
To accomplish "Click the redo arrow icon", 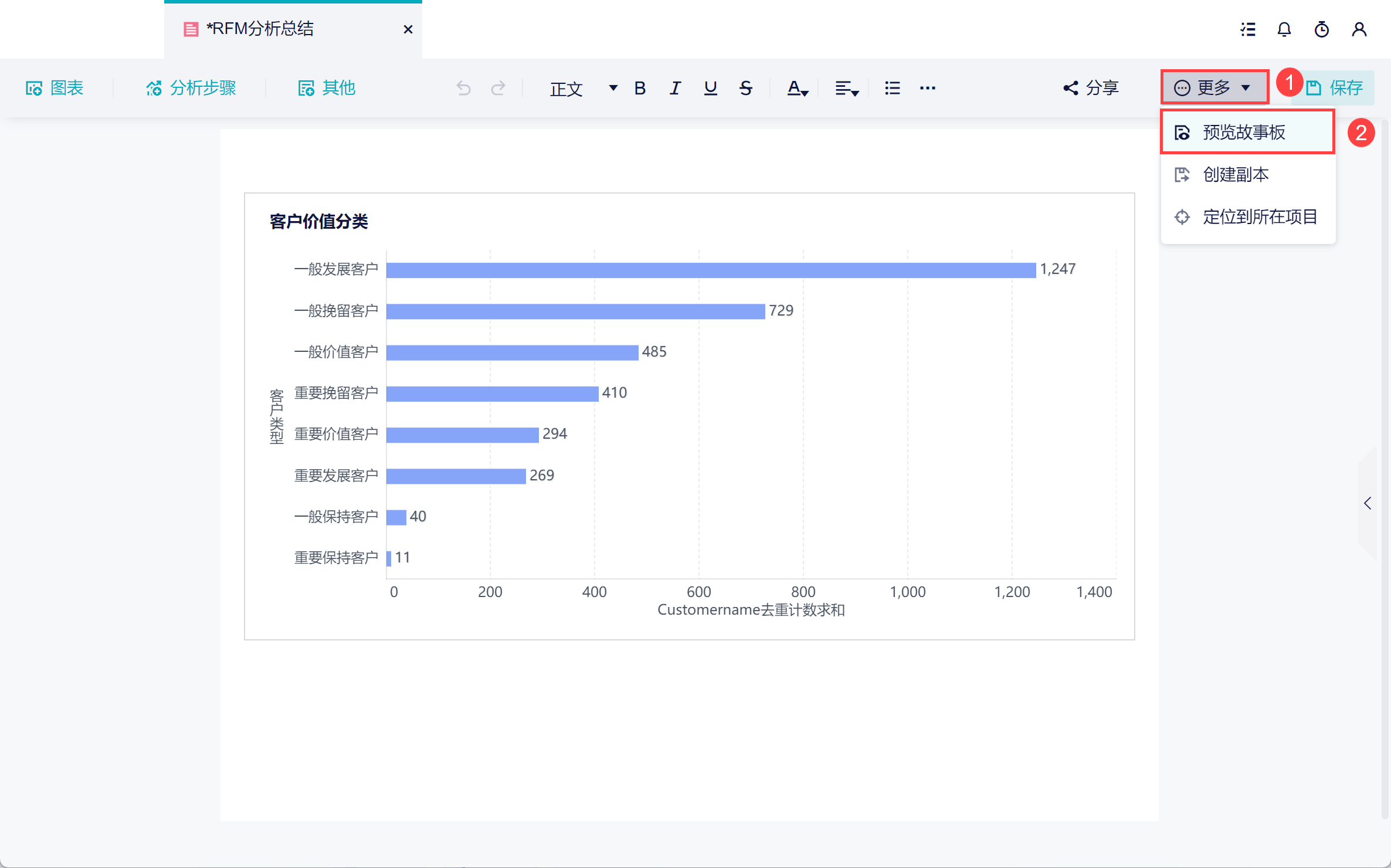I will tap(498, 88).
